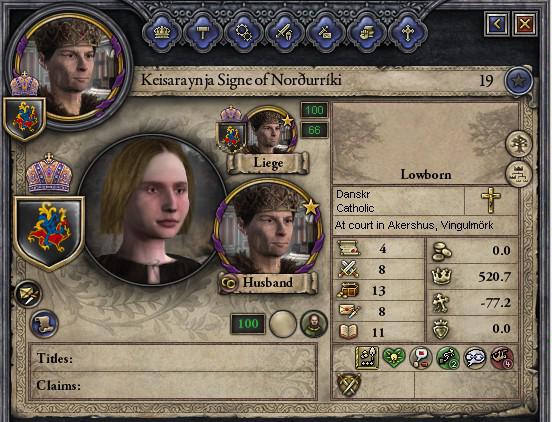Click the dagger plot icon by portrait
The height and width of the screenshot is (422, 552).
tap(28, 294)
